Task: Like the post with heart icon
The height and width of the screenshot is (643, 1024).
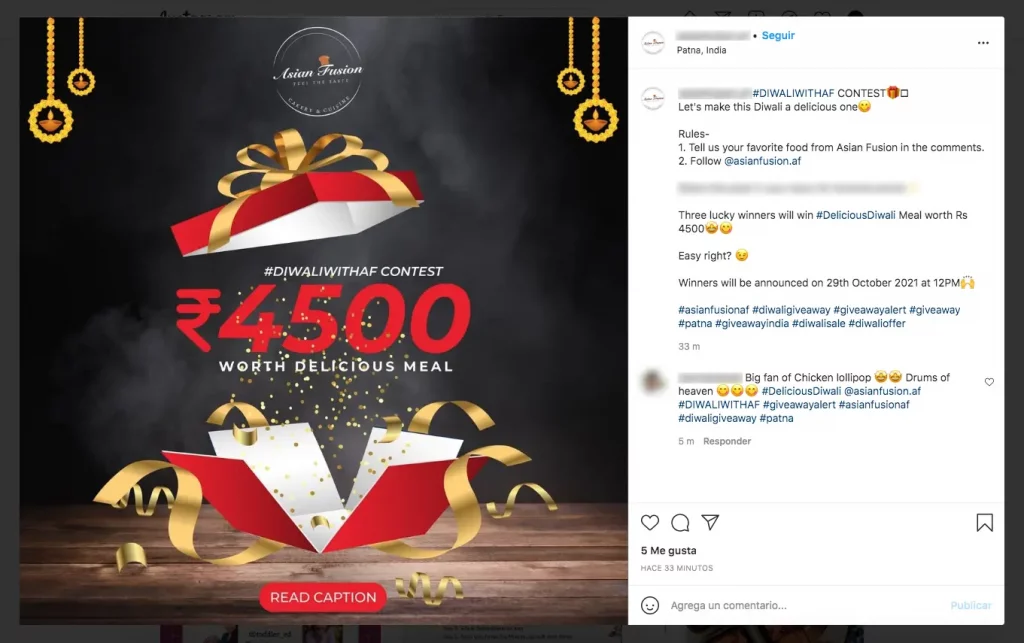Action: click(649, 522)
